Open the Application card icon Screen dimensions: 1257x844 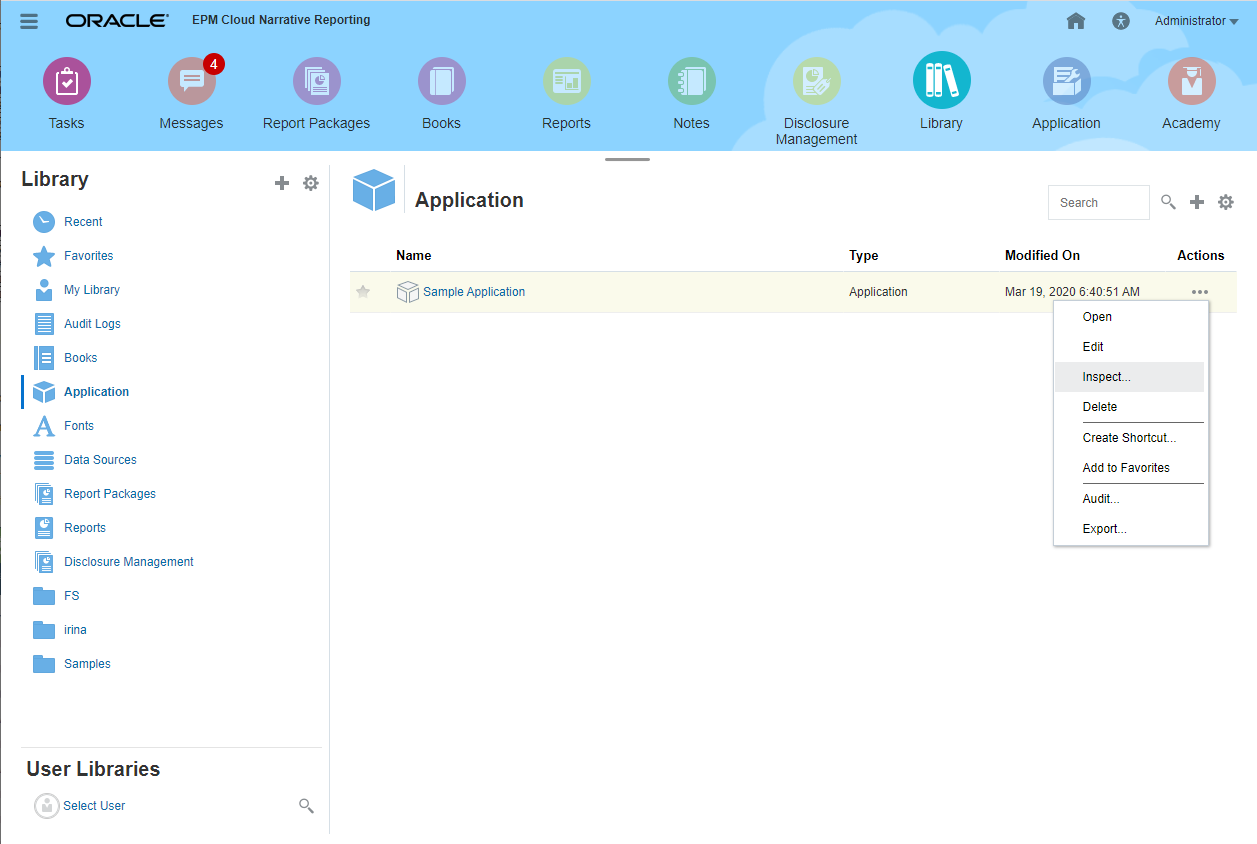pyautogui.click(x=1067, y=81)
